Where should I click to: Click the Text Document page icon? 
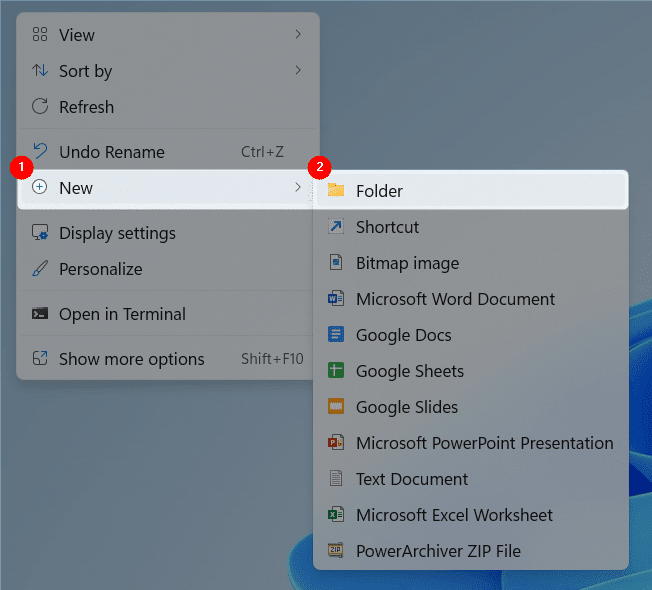point(336,478)
